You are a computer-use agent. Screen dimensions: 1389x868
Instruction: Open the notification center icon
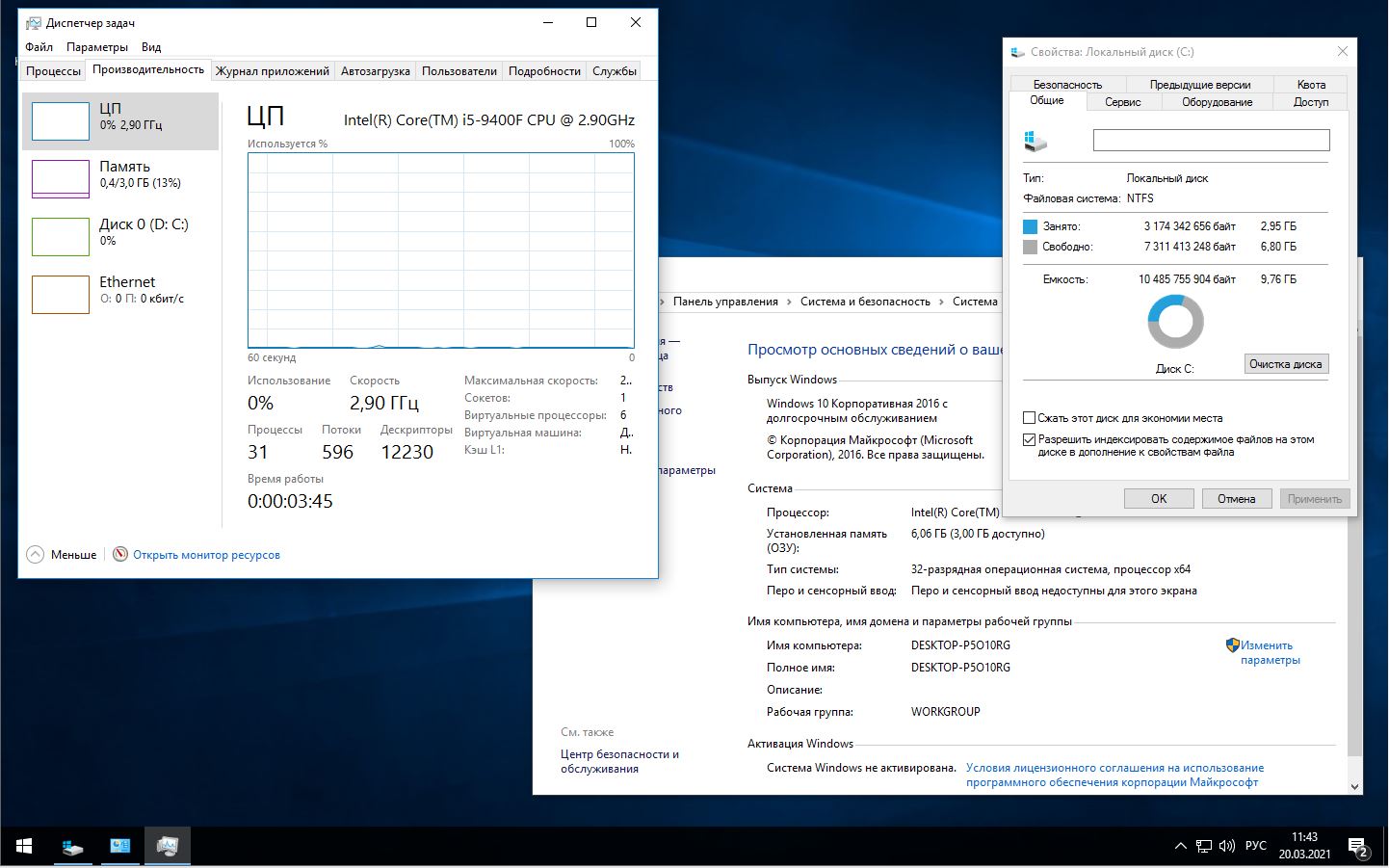pos(1359,848)
